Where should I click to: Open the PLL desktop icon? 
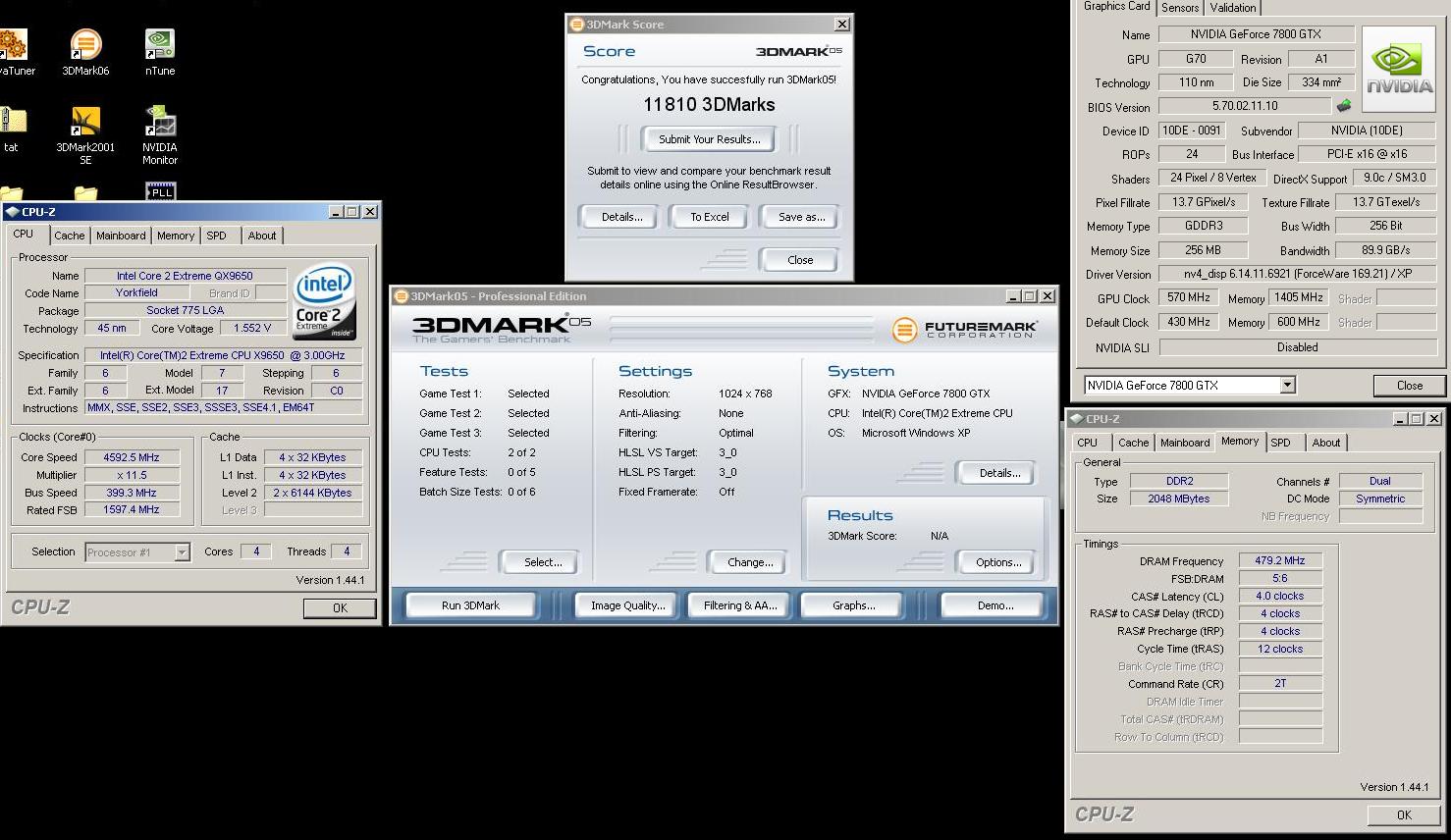(160, 190)
